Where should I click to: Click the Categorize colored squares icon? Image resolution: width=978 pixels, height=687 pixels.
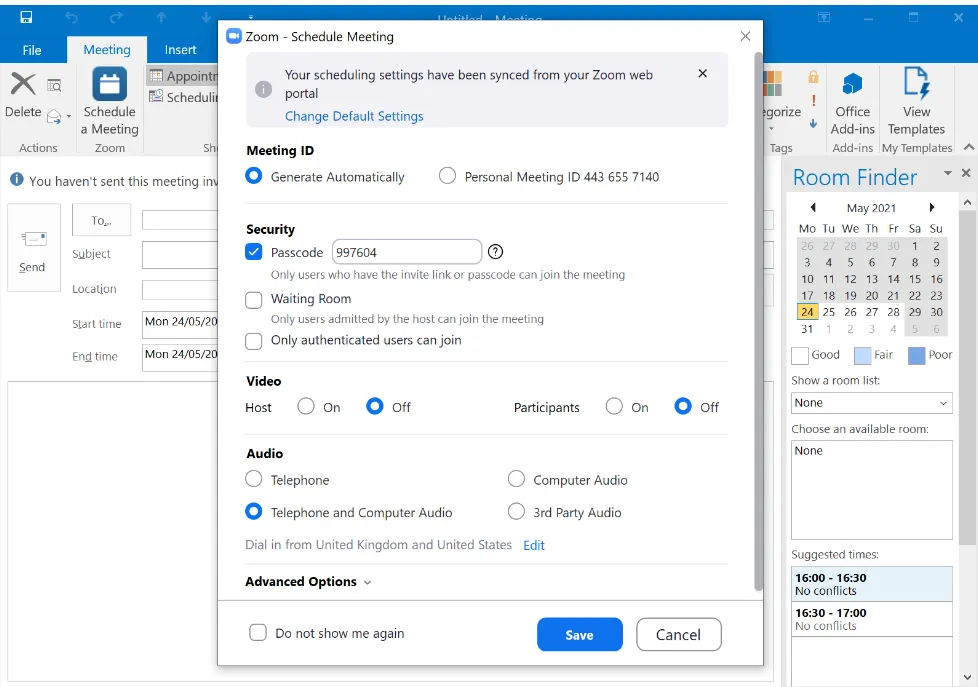click(772, 84)
